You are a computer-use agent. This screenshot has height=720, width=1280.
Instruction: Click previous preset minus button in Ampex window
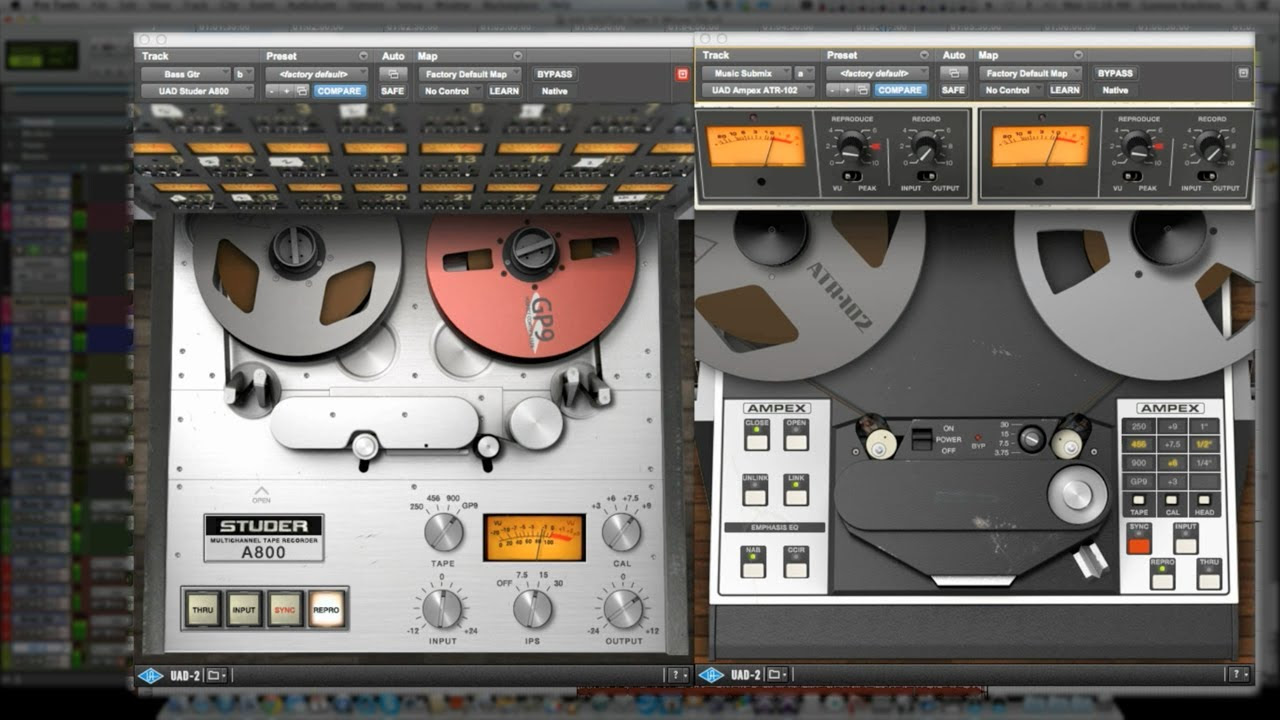click(x=832, y=90)
